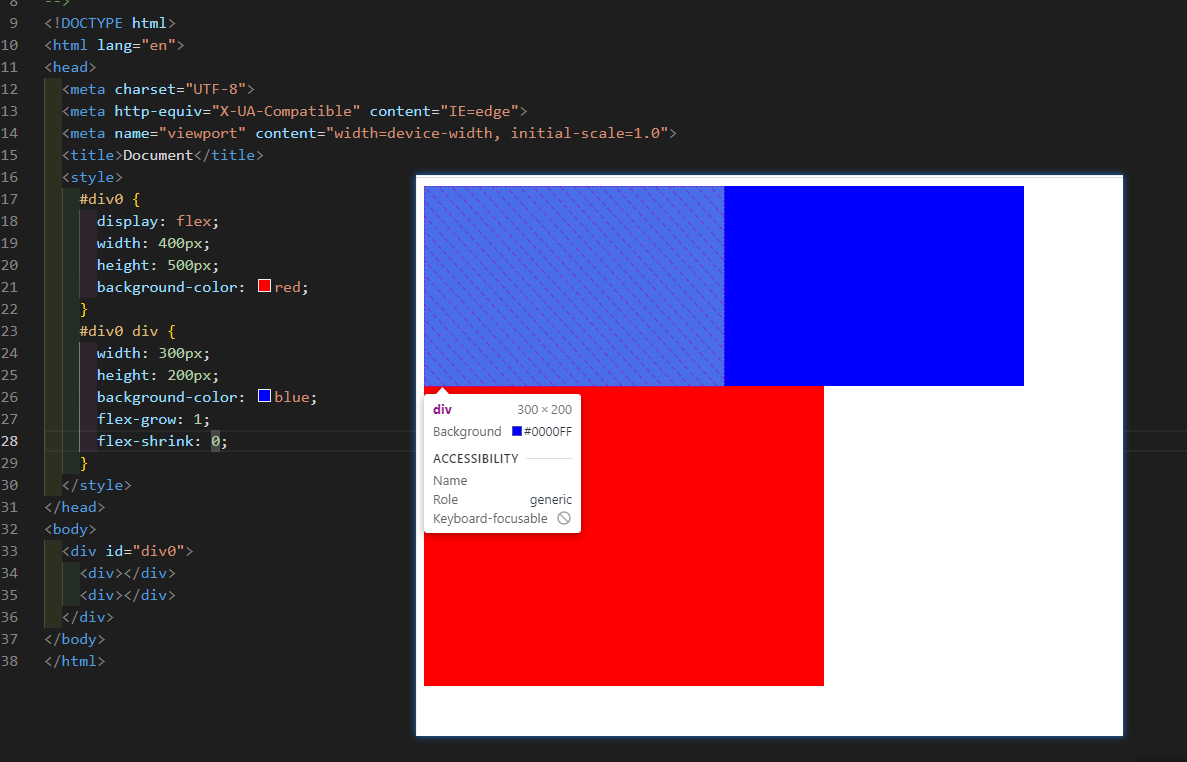
Task: Click the closing </style> tag on line 30
Action: coord(97,485)
